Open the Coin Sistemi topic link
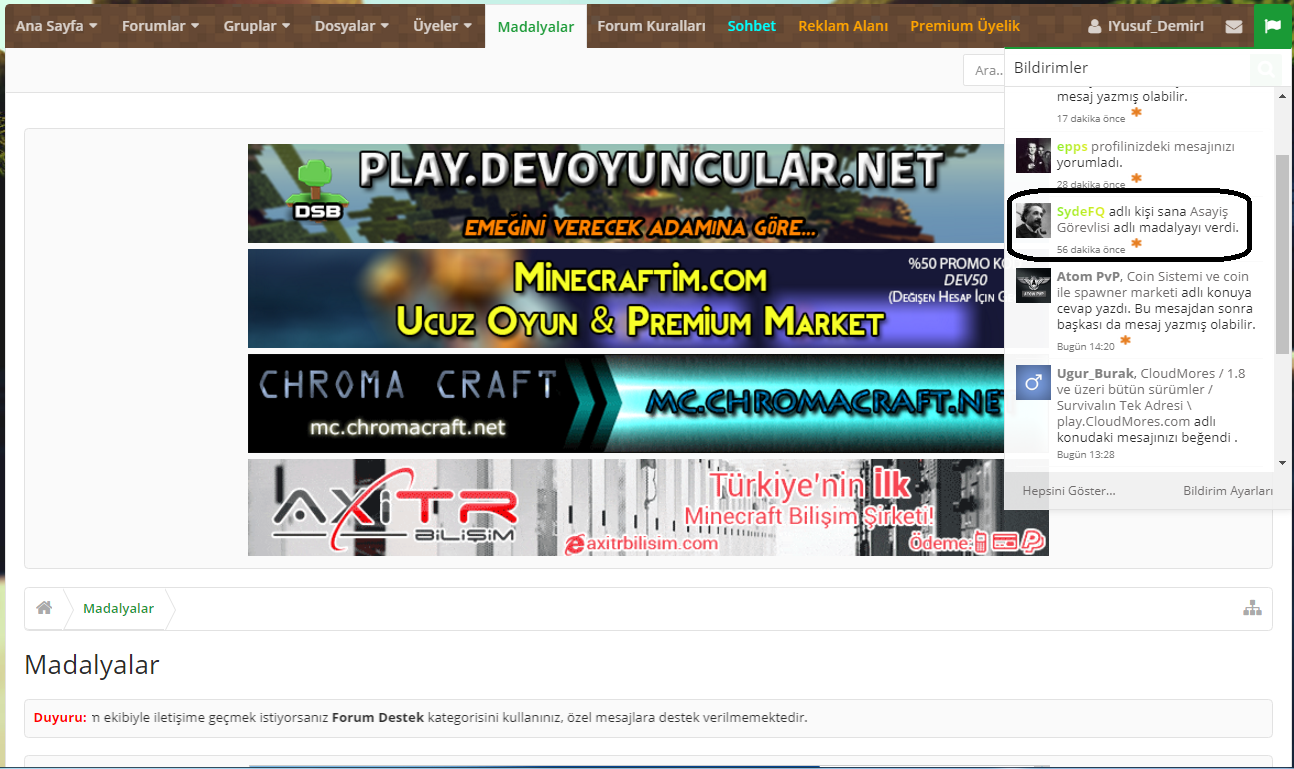Image resolution: width=1294 pixels, height=769 pixels. [1154, 285]
